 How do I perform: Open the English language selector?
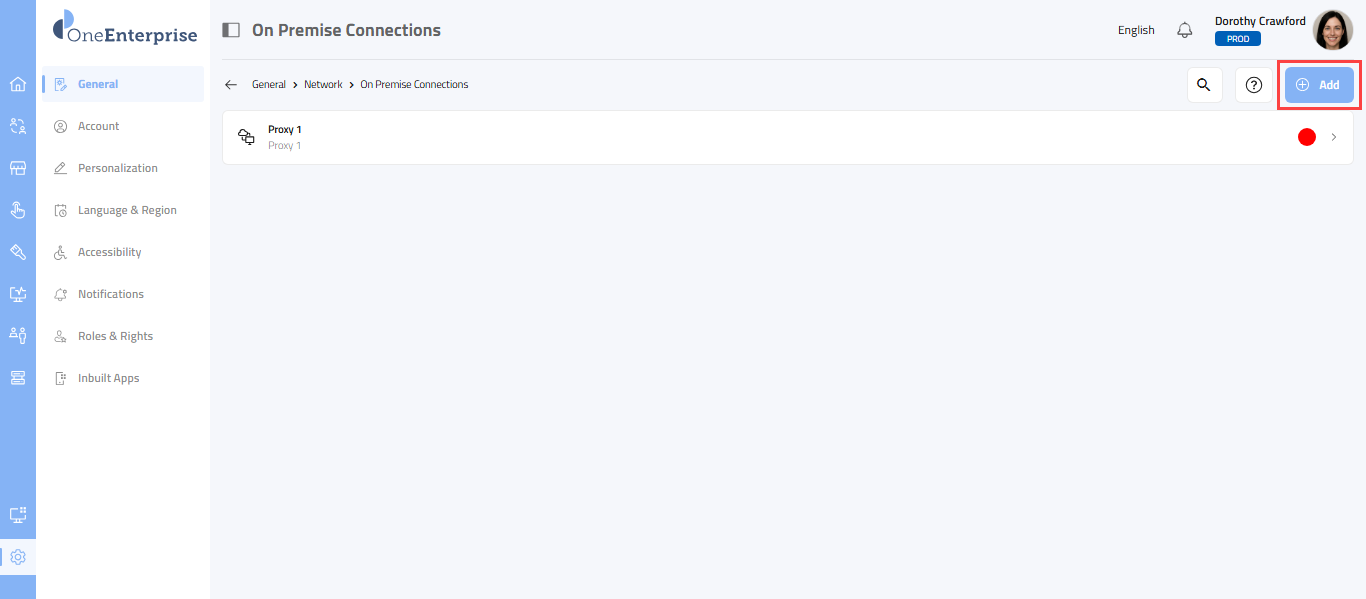click(1136, 30)
